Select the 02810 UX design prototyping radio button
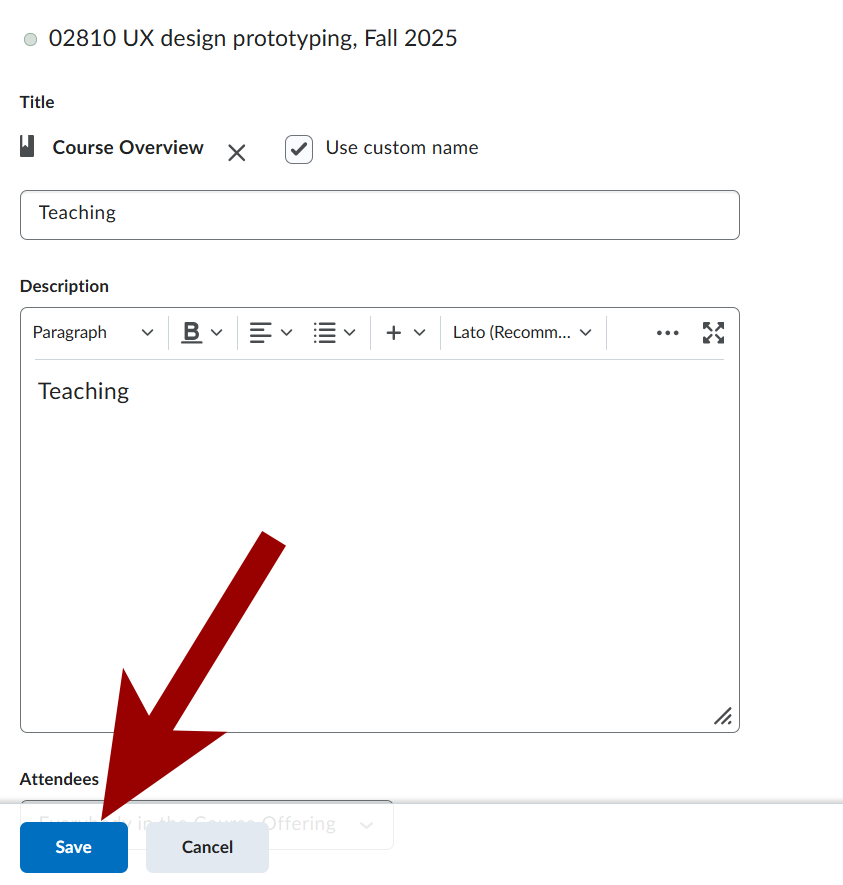Viewport: 843px width, 885px height. 30,40
